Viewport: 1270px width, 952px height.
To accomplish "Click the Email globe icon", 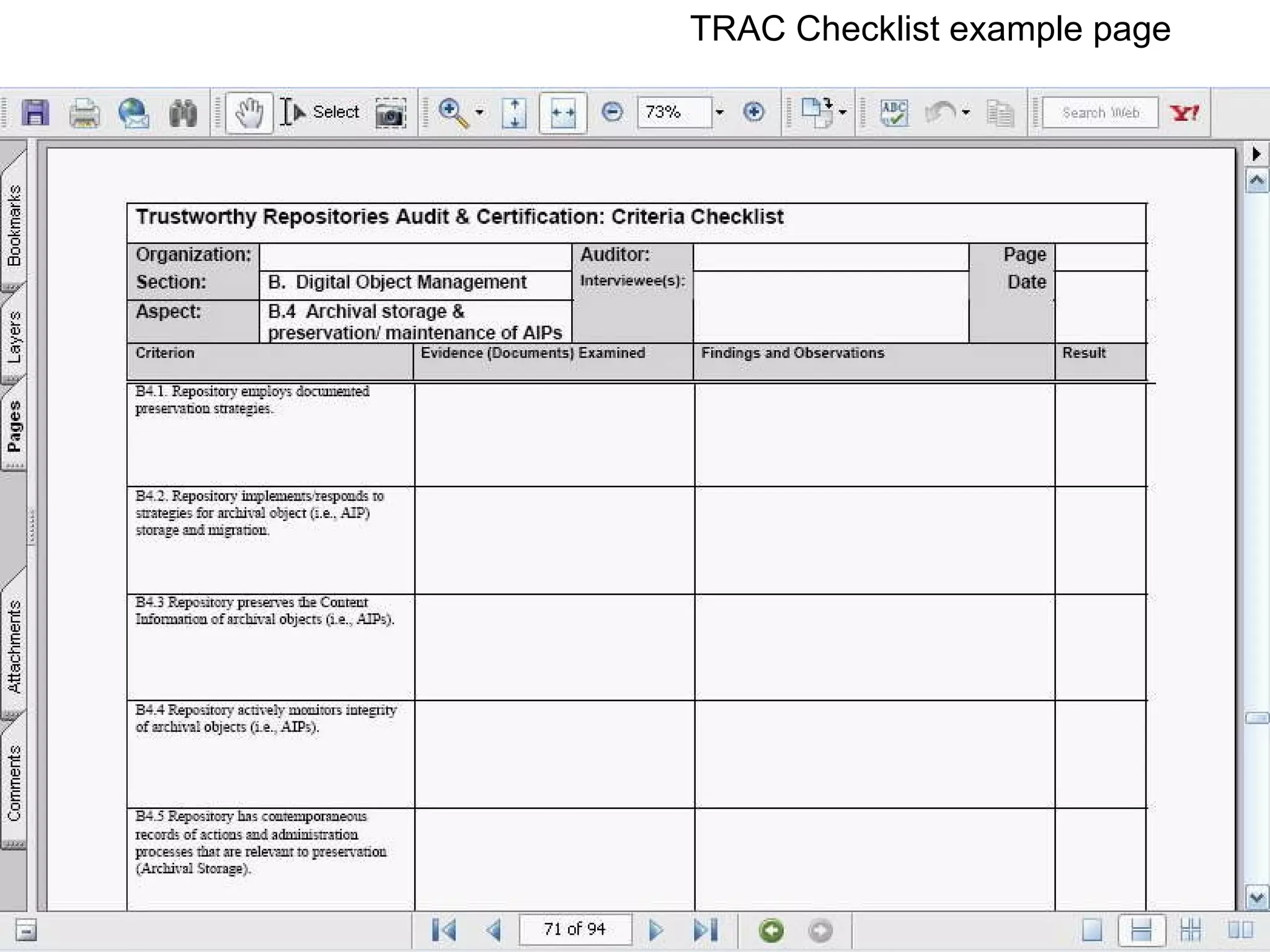I will click(x=133, y=113).
